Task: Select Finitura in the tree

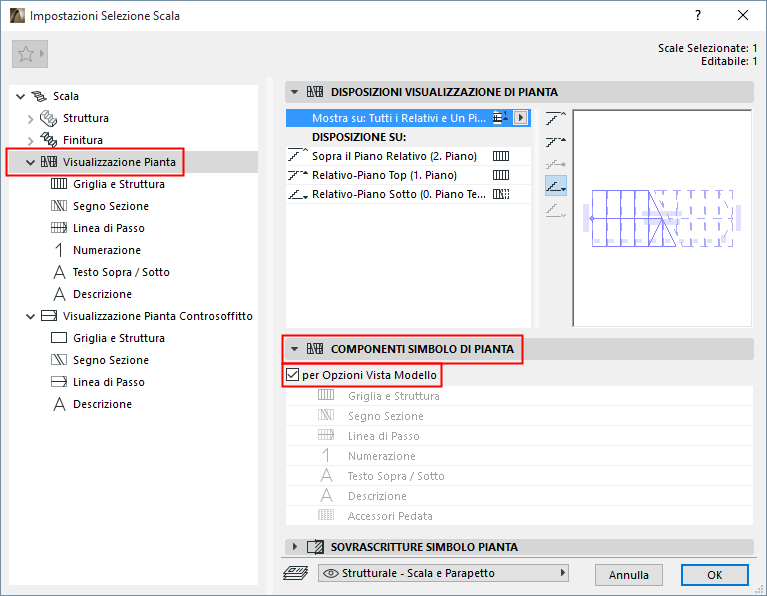Action: click(x=83, y=140)
